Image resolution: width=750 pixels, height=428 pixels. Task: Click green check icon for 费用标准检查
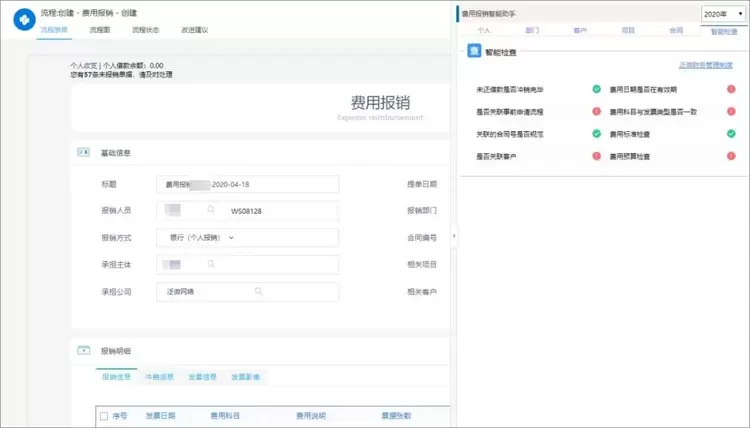coord(731,133)
